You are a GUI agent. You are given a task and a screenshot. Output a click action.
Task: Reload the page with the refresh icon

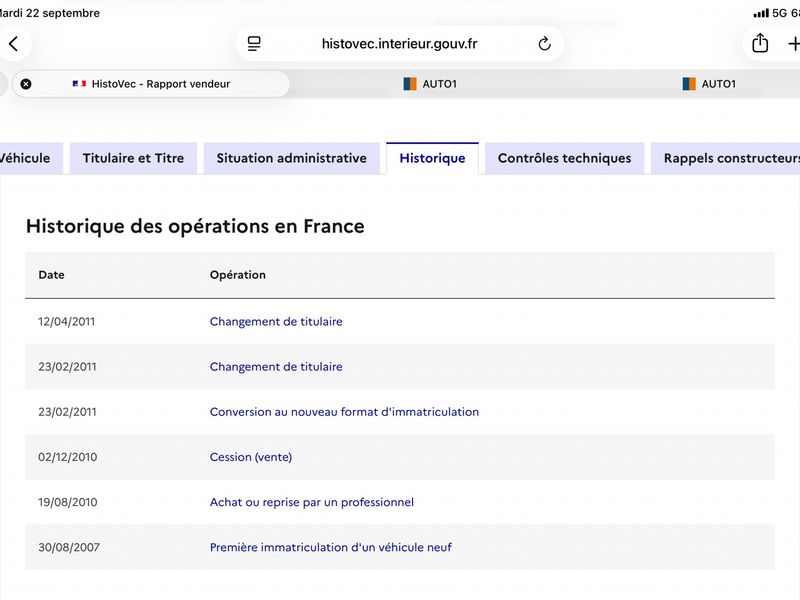[x=544, y=44]
